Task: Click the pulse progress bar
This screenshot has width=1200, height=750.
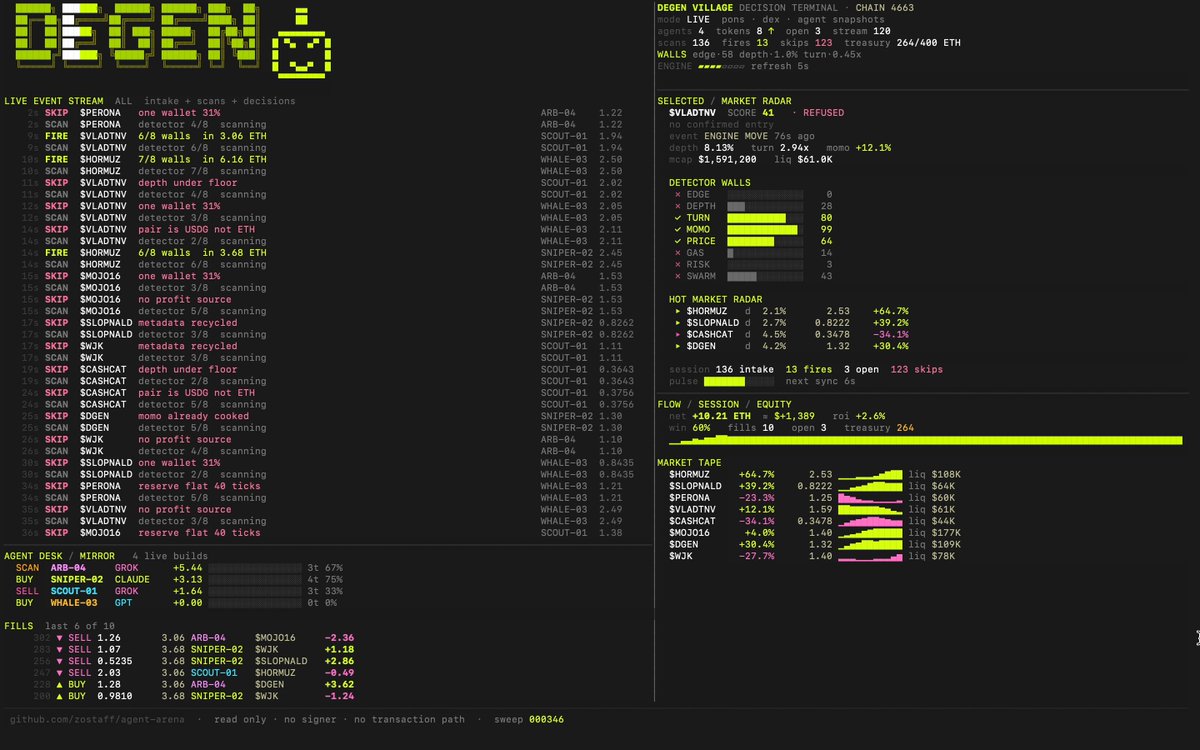Action: (x=738, y=381)
